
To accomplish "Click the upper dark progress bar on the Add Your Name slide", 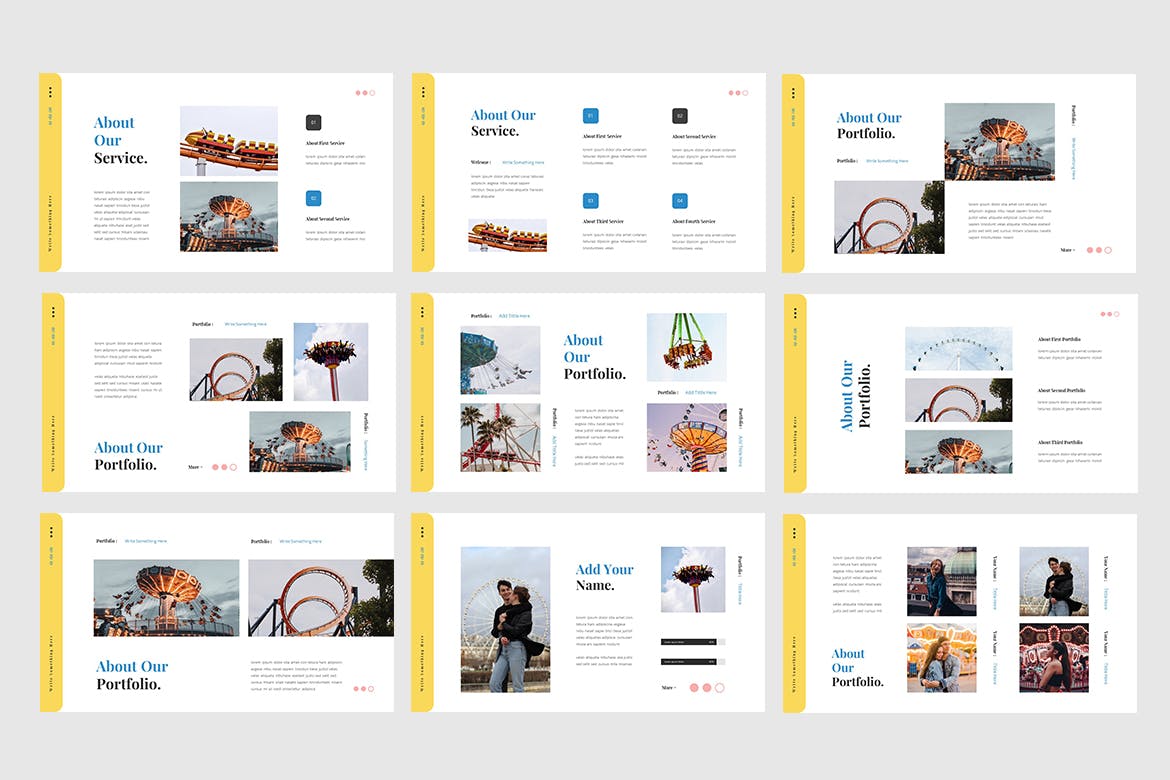I will point(689,642).
